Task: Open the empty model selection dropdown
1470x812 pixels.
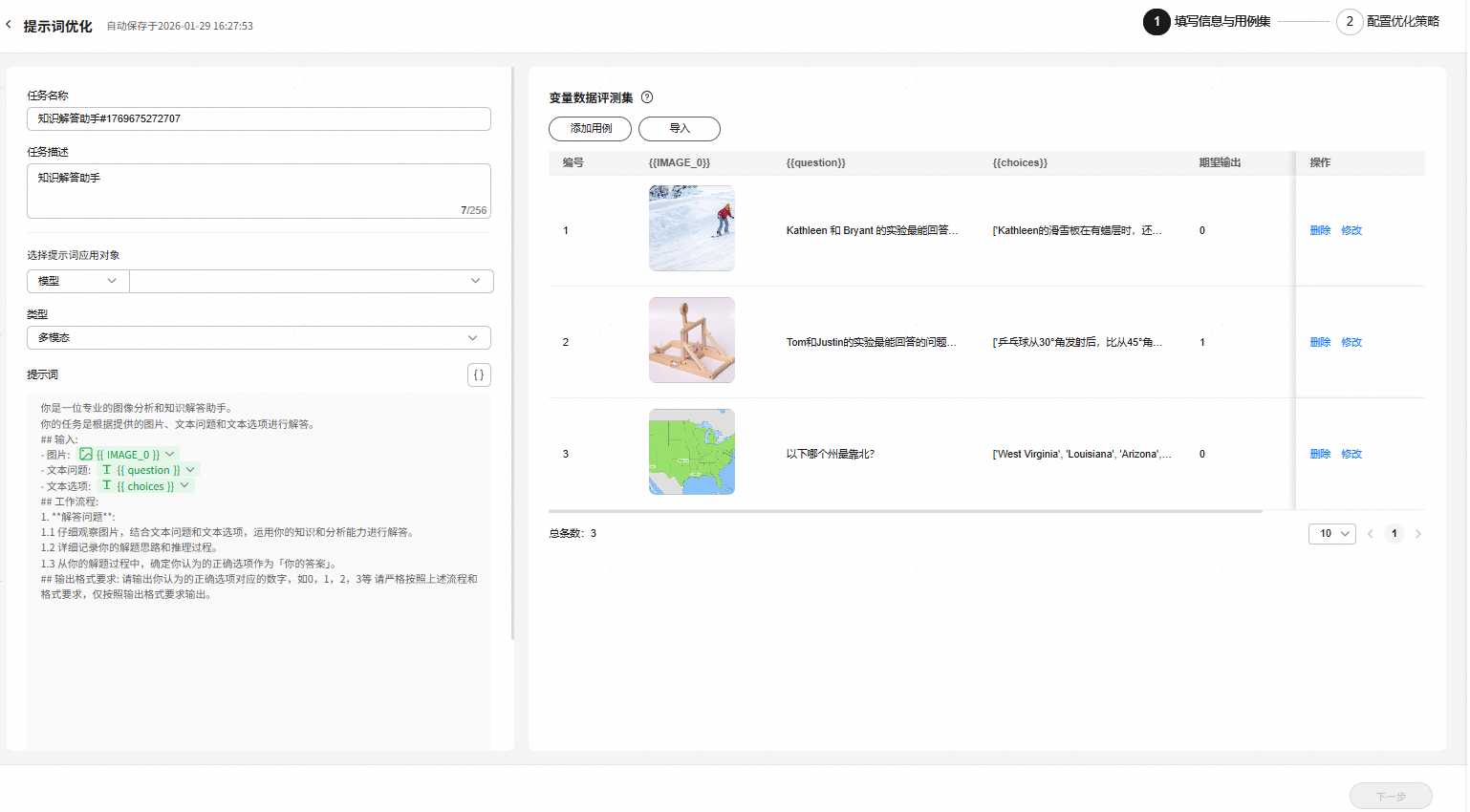Action: coord(311,281)
